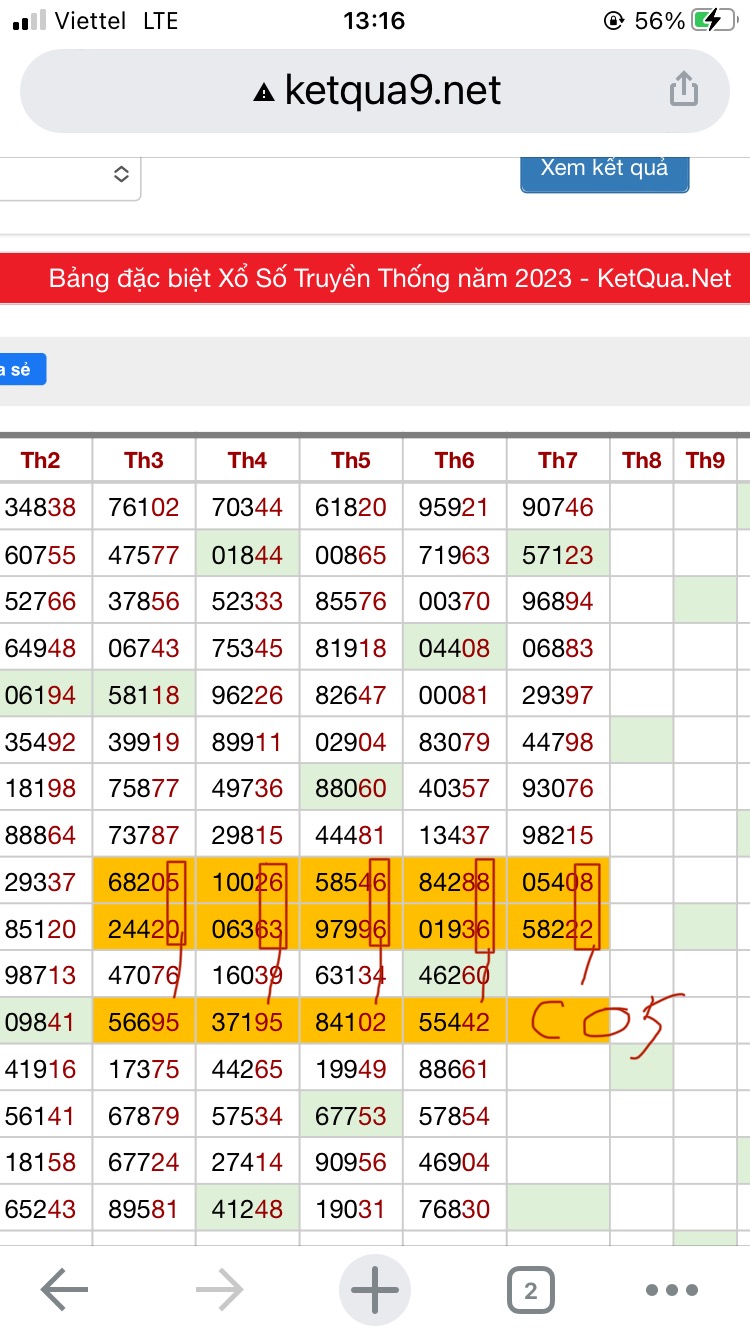The width and height of the screenshot is (750, 1334).
Task: Tap the blue share button at left edge
Action: point(22,369)
